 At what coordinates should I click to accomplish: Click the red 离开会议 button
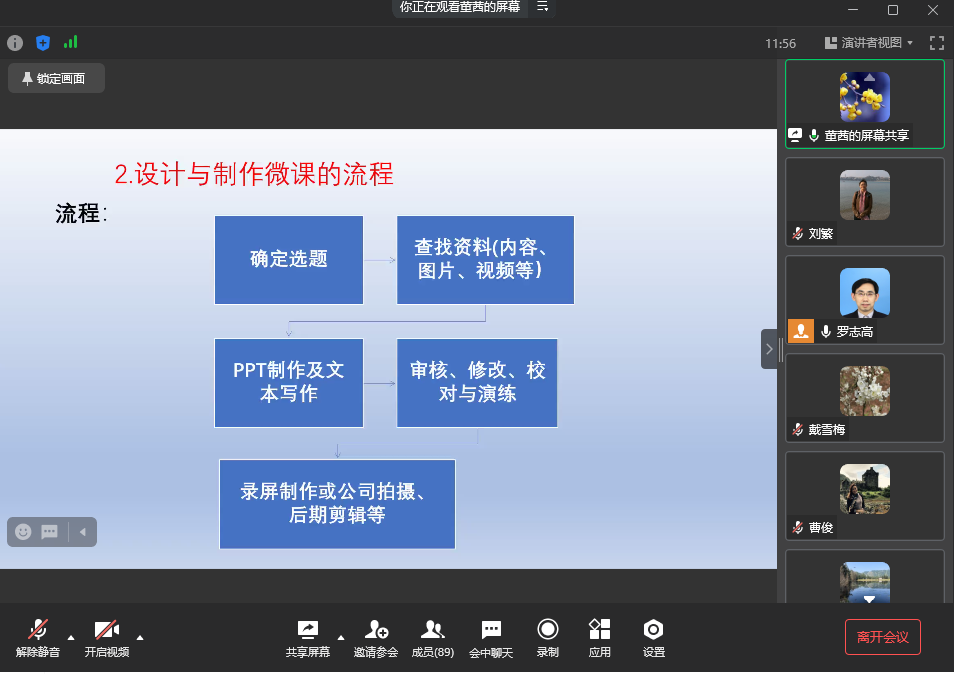click(x=882, y=637)
